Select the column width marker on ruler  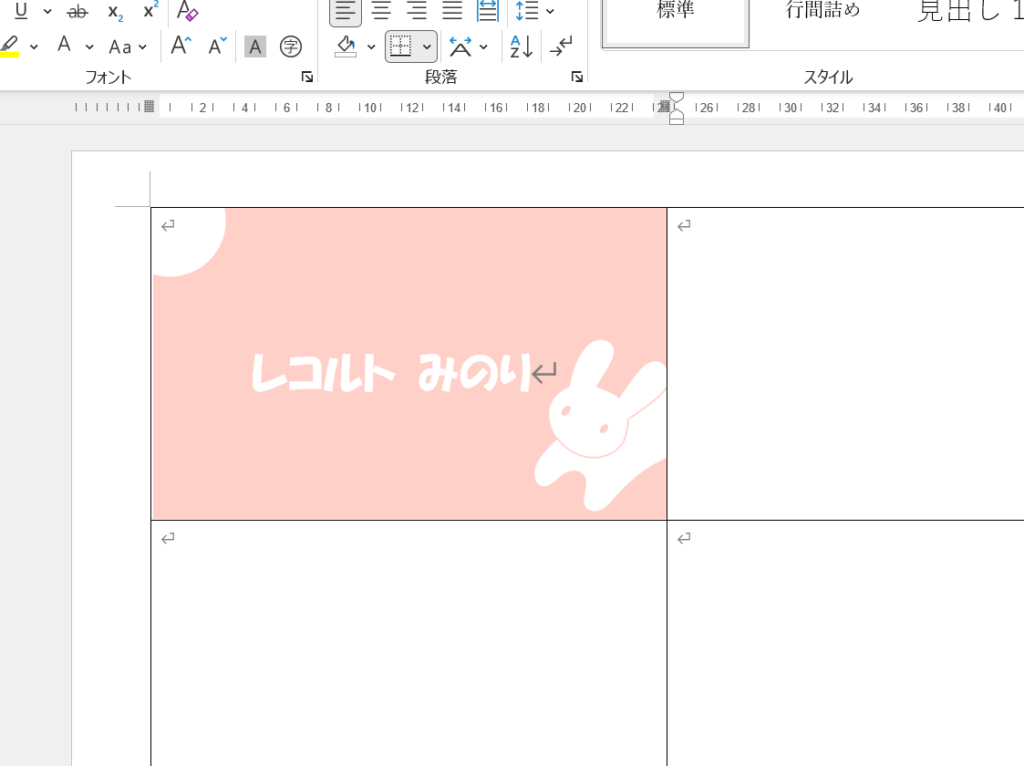pyautogui.click(x=664, y=106)
